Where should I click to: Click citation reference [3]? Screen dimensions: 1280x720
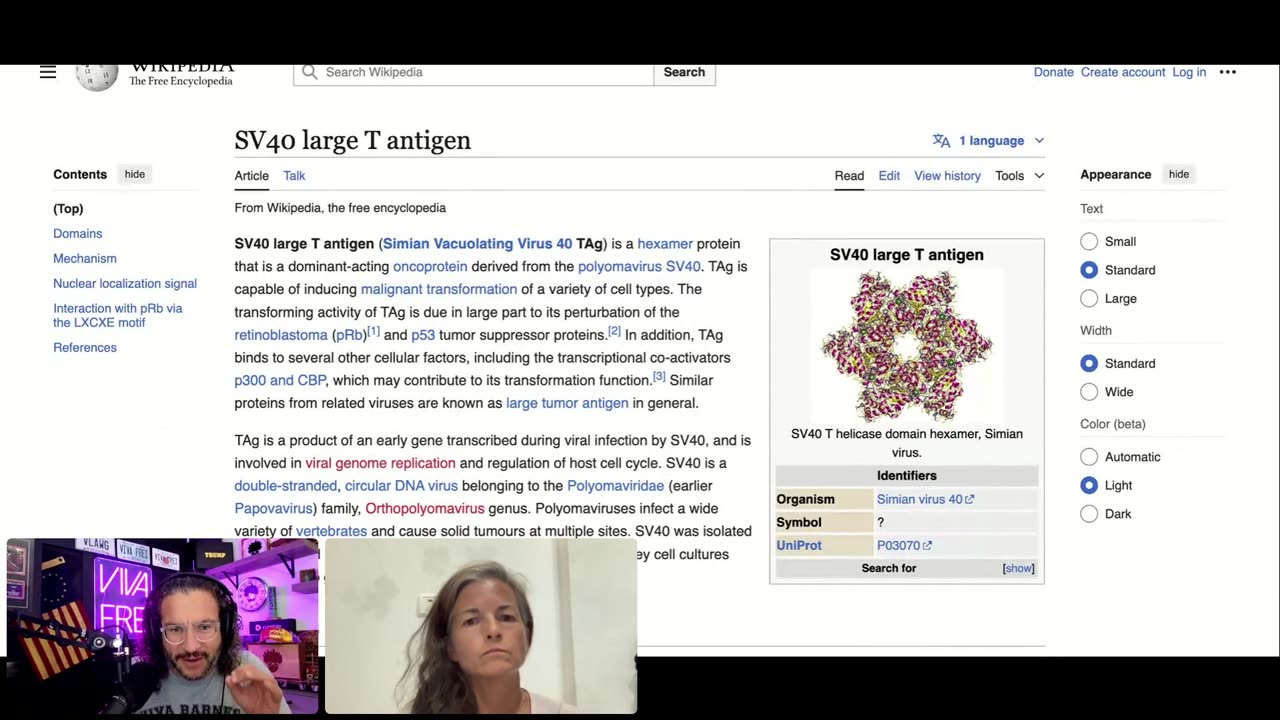[x=658, y=376]
